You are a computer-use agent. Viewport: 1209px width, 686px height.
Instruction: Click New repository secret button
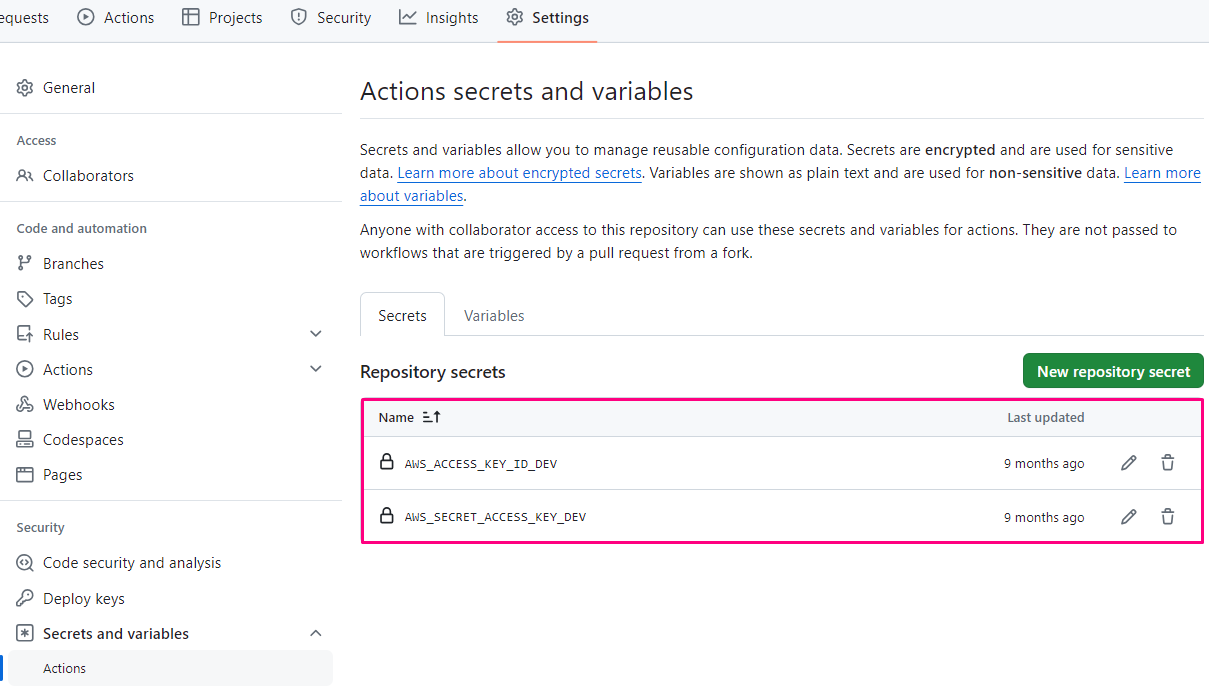tap(1113, 371)
